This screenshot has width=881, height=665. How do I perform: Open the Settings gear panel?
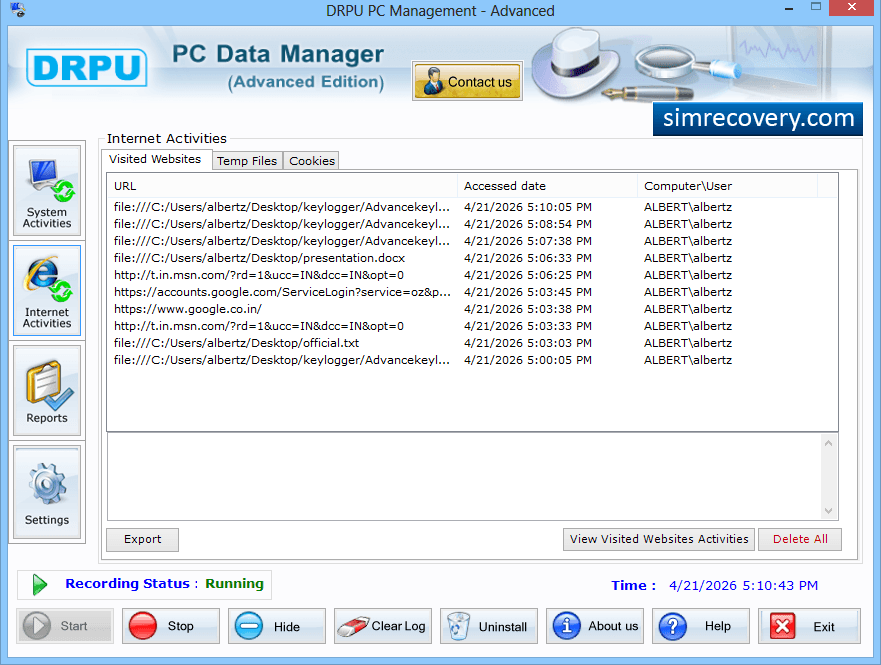47,493
